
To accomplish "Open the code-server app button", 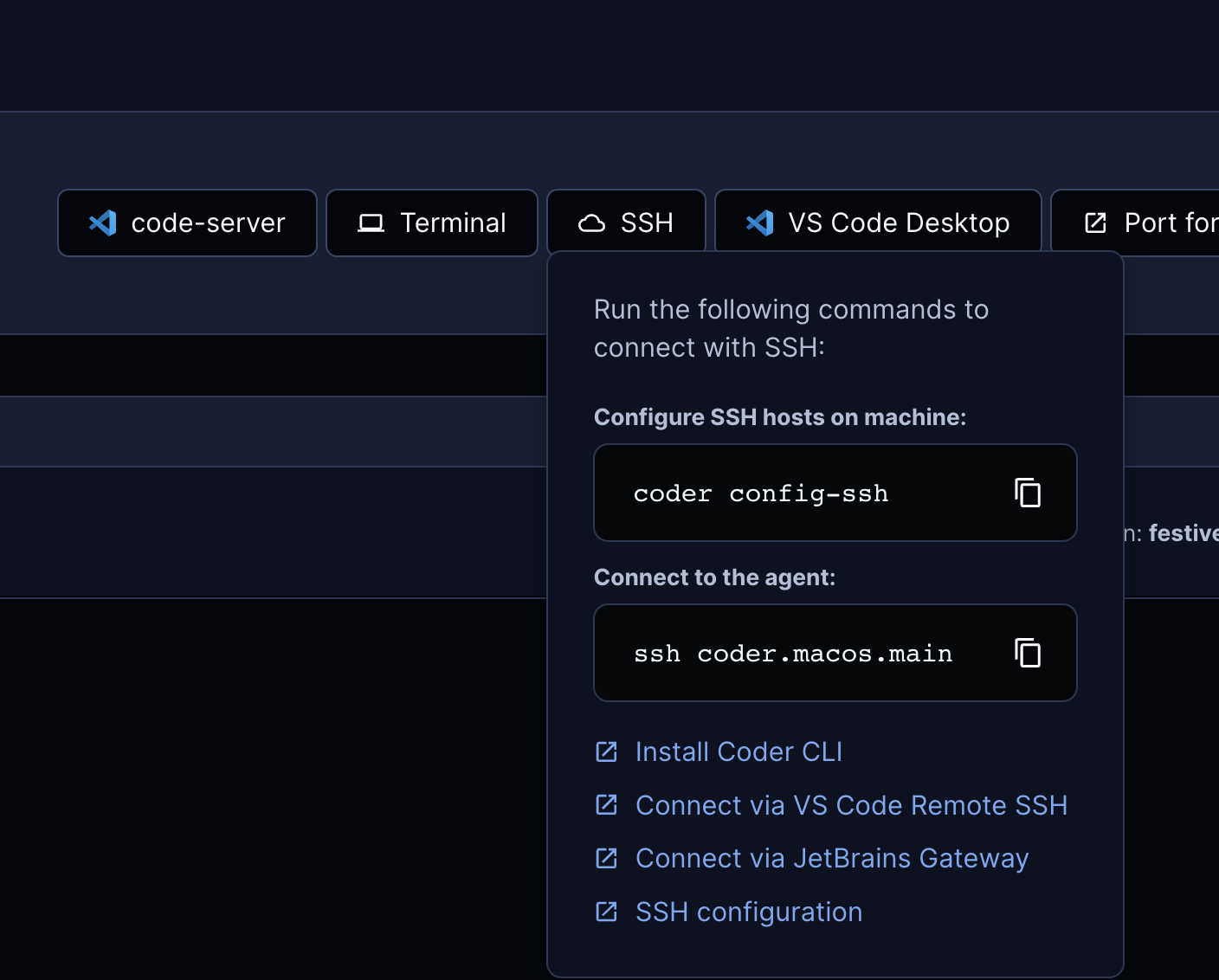I will tap(187, 222).
